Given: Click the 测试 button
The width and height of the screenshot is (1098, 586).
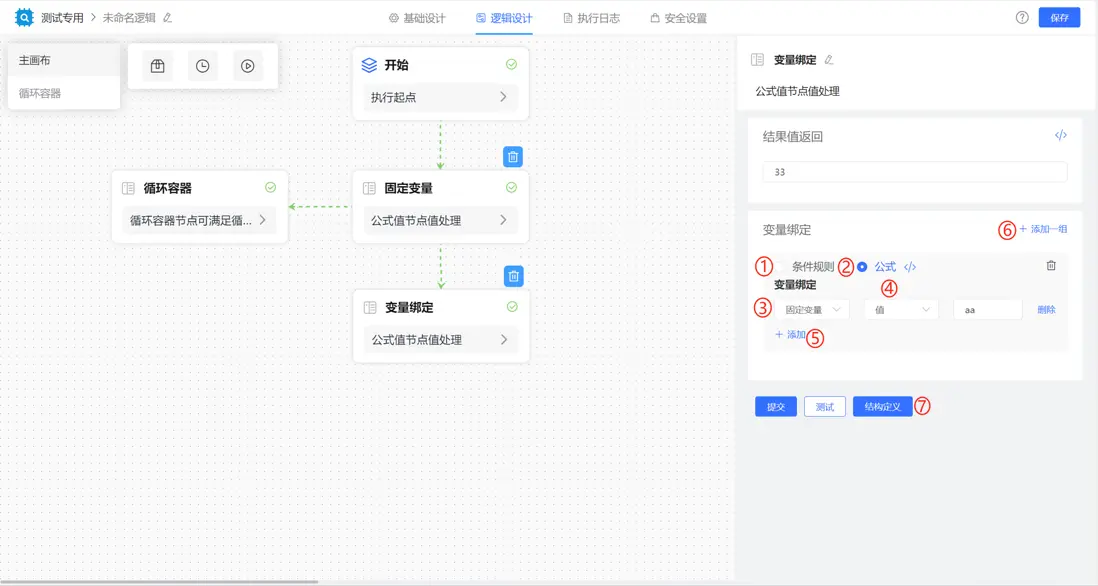Looking at the screenshot, I should [x=825, y=407].
